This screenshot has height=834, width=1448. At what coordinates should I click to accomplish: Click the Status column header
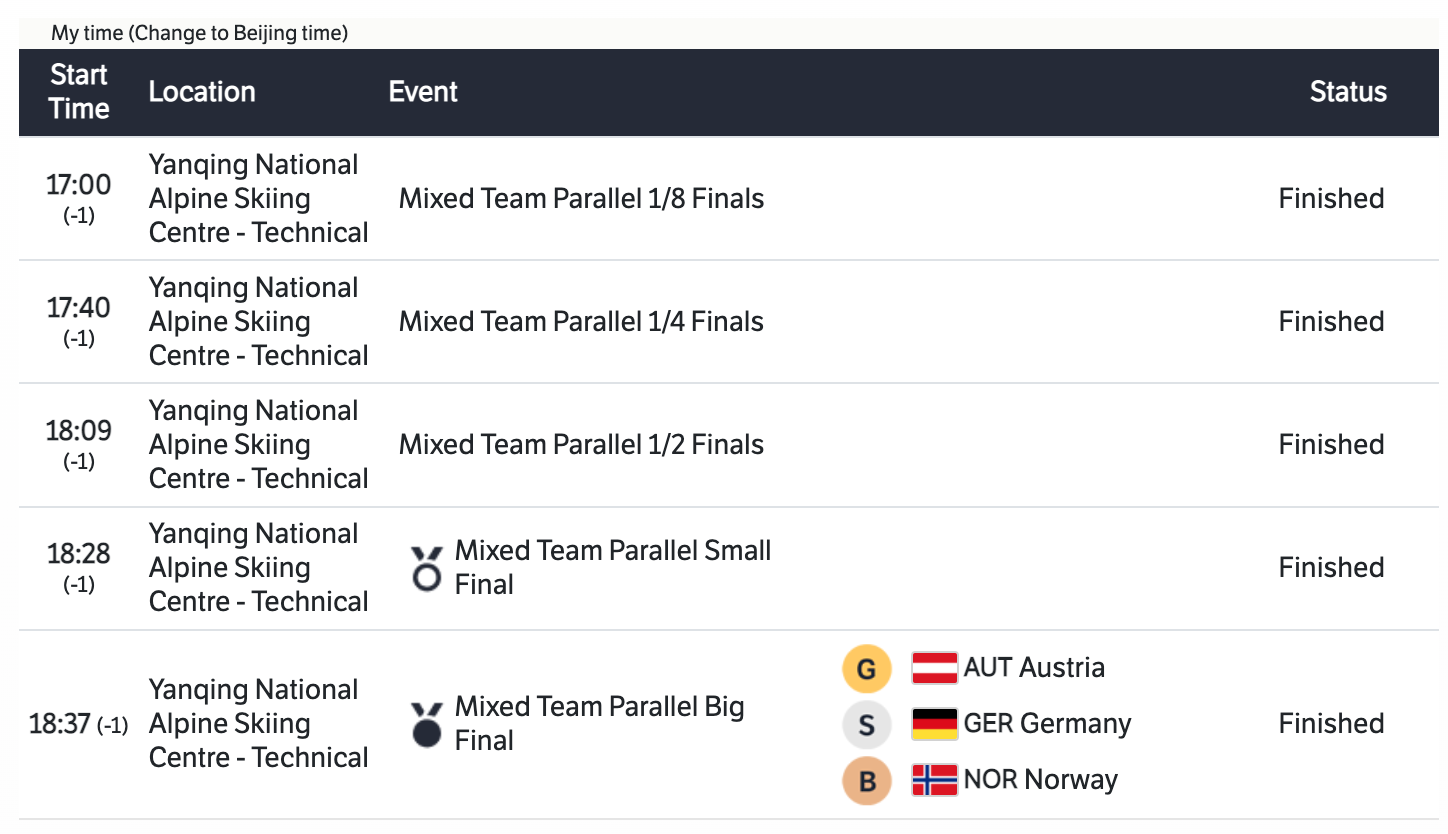coord(1347,92)
